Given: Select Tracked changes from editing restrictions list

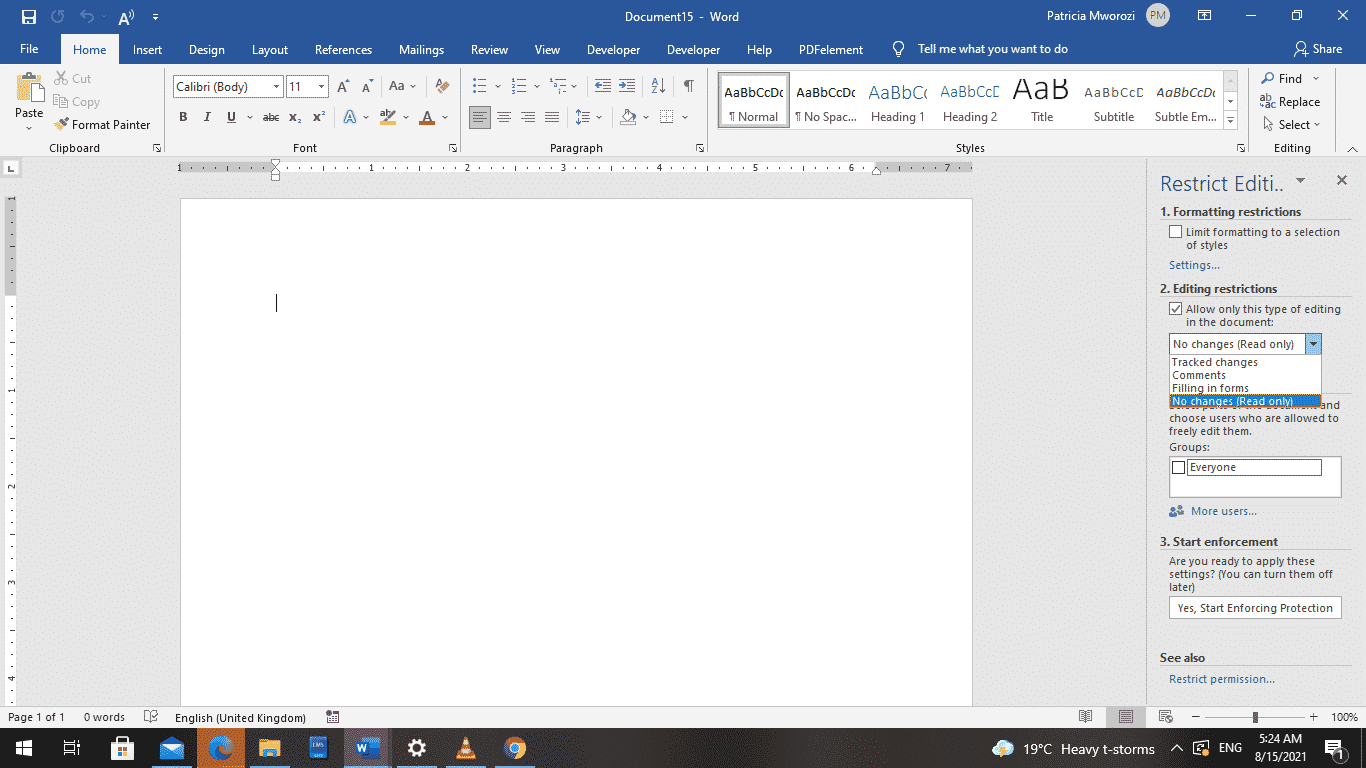Looking at the screenshot, I should point(1213,361).
